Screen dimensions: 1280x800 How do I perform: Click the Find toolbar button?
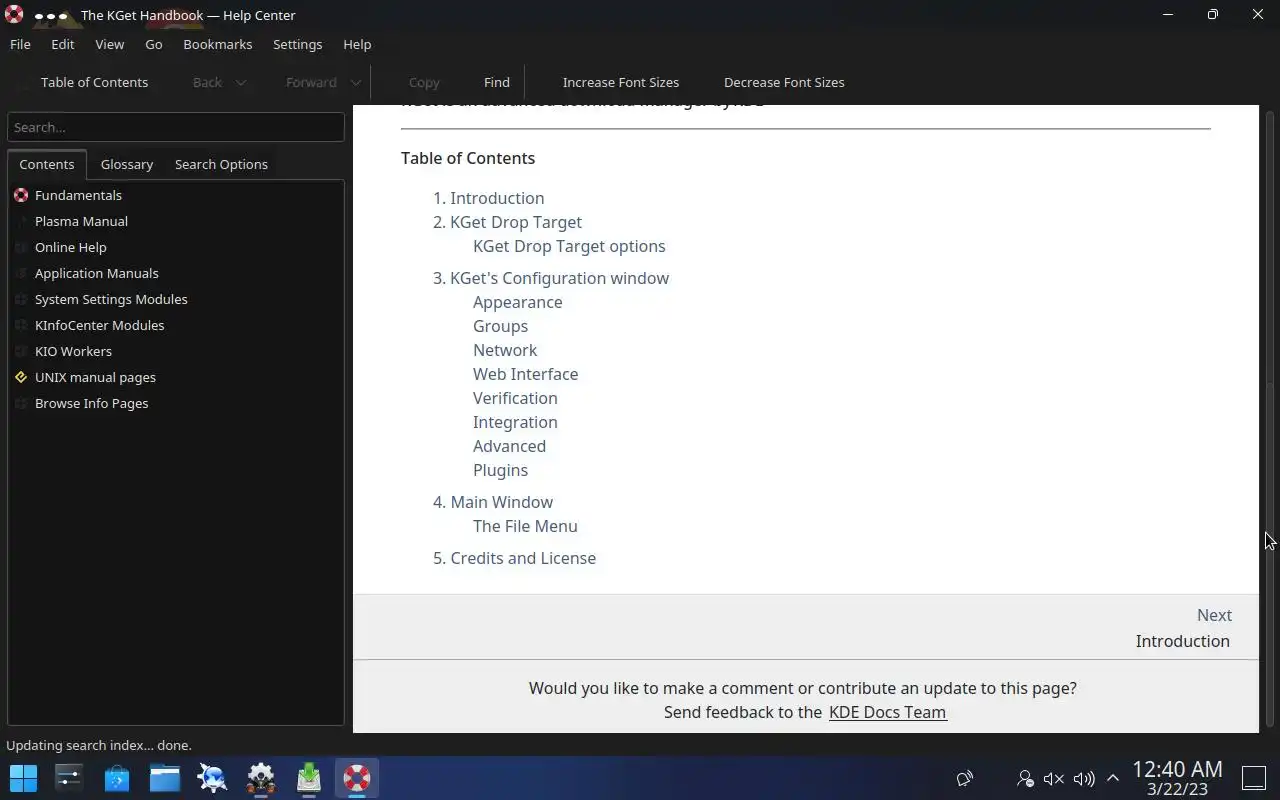tap(497, 82)
